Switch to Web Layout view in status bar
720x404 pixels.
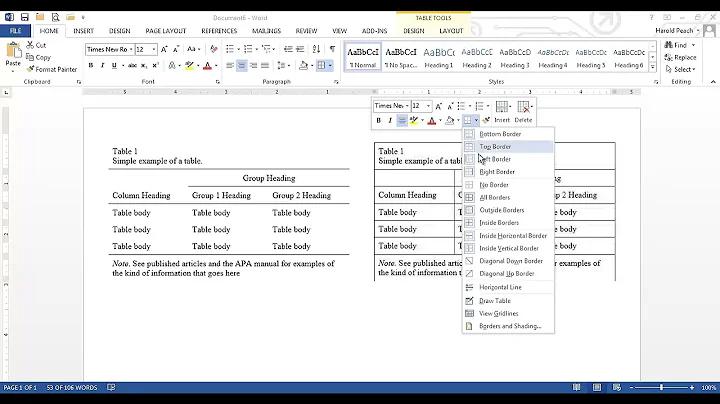pyautogui.click(x=617, y=388)
